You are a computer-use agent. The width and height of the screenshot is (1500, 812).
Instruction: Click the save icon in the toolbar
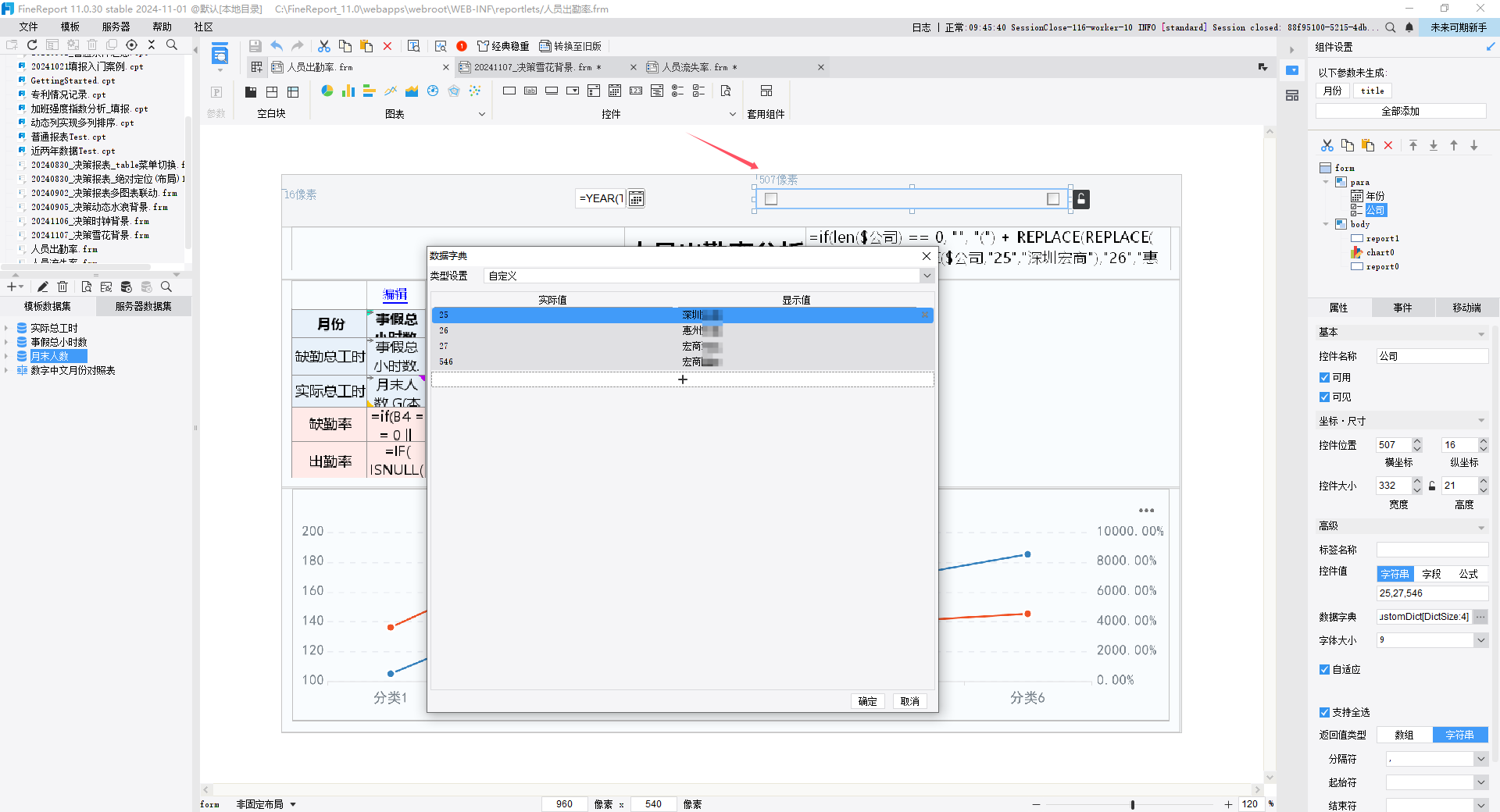point(255,46)
